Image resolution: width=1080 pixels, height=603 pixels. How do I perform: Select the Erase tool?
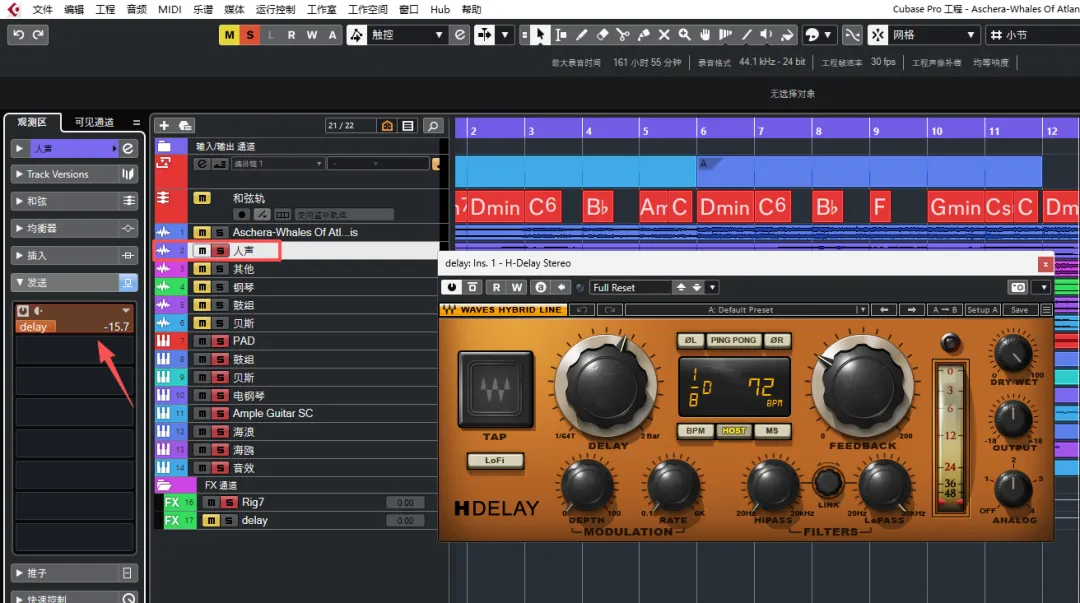(602, 34)
